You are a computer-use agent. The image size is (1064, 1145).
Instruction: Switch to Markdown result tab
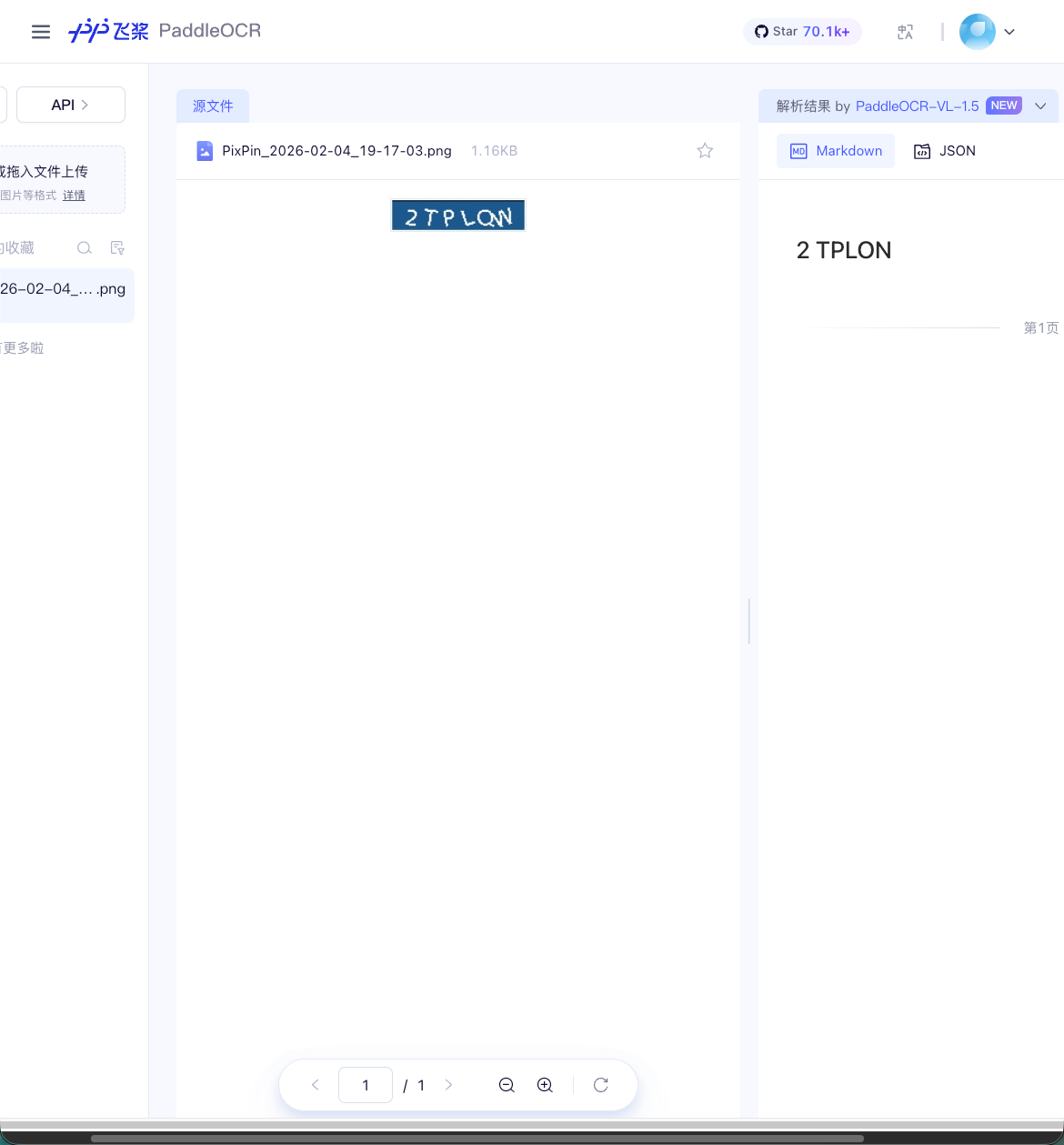(836, 151)
